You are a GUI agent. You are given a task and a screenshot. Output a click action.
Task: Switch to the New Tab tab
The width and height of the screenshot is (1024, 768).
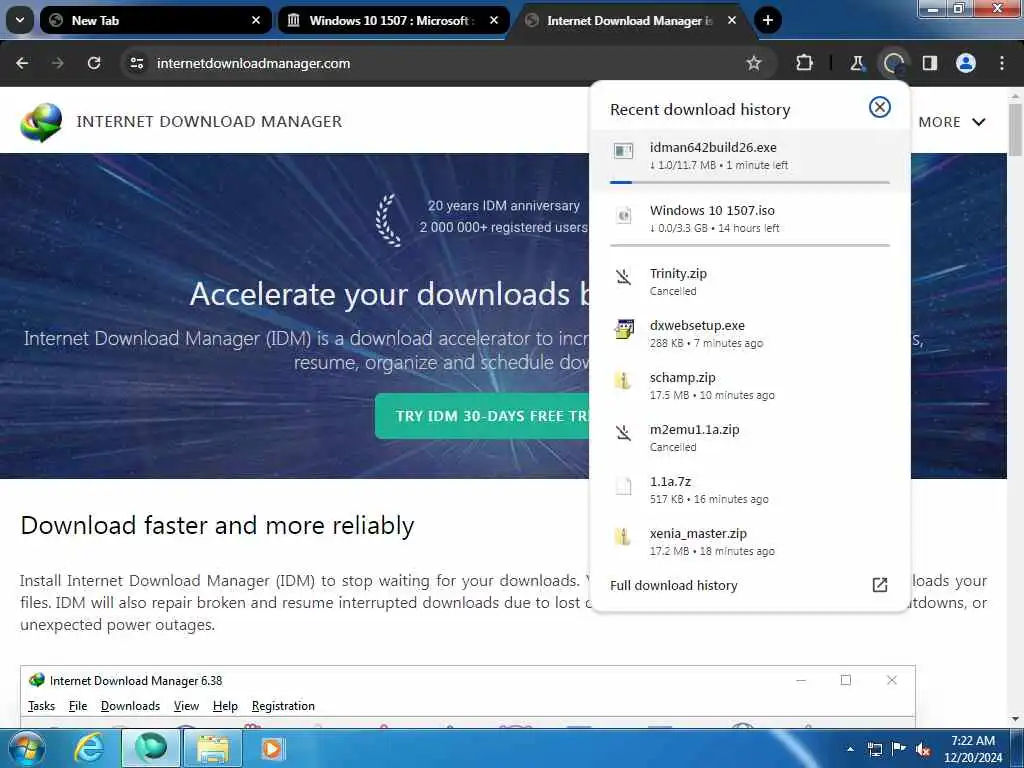tap(155, 20)
